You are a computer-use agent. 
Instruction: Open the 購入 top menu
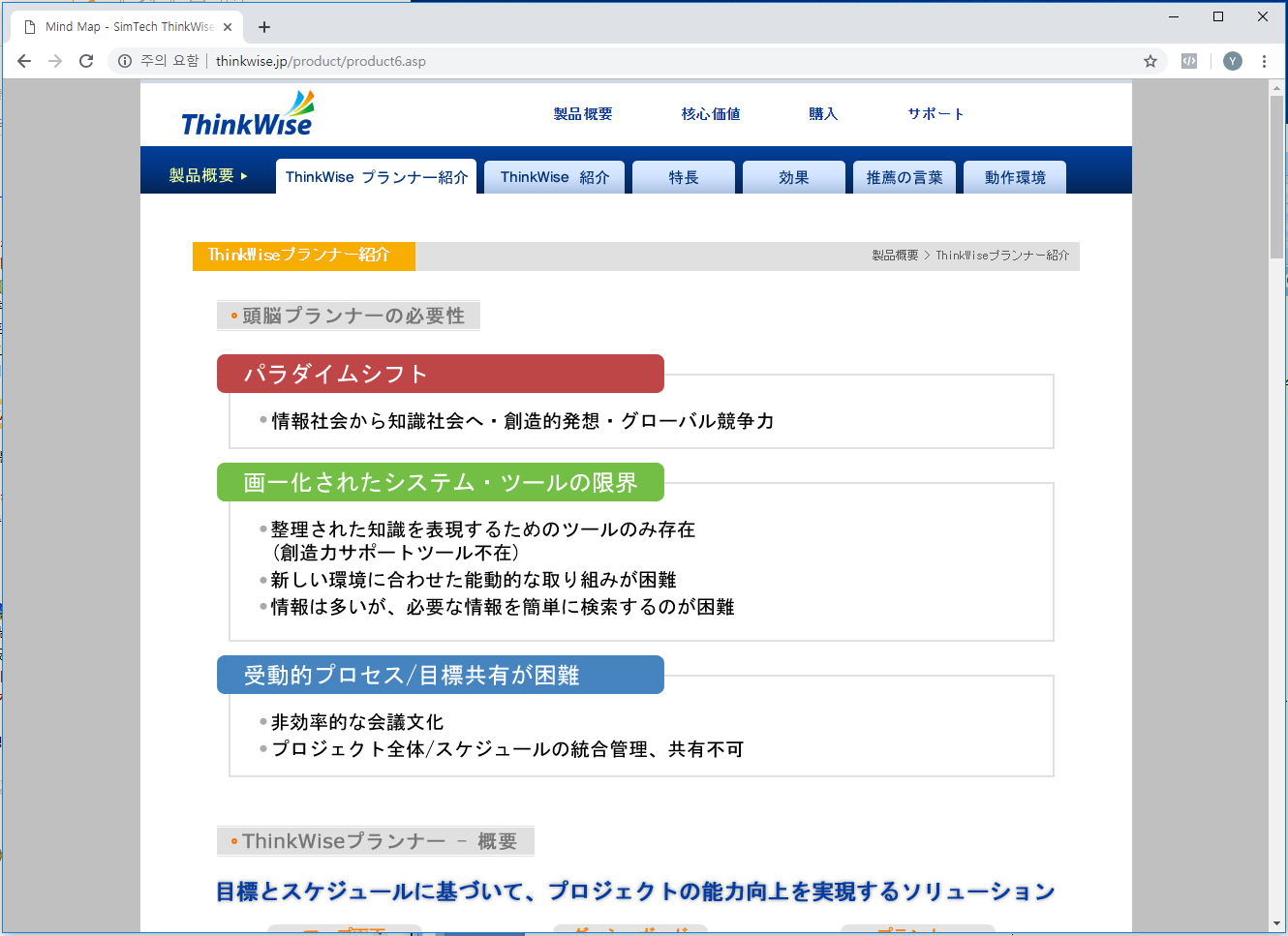(823, 114)
